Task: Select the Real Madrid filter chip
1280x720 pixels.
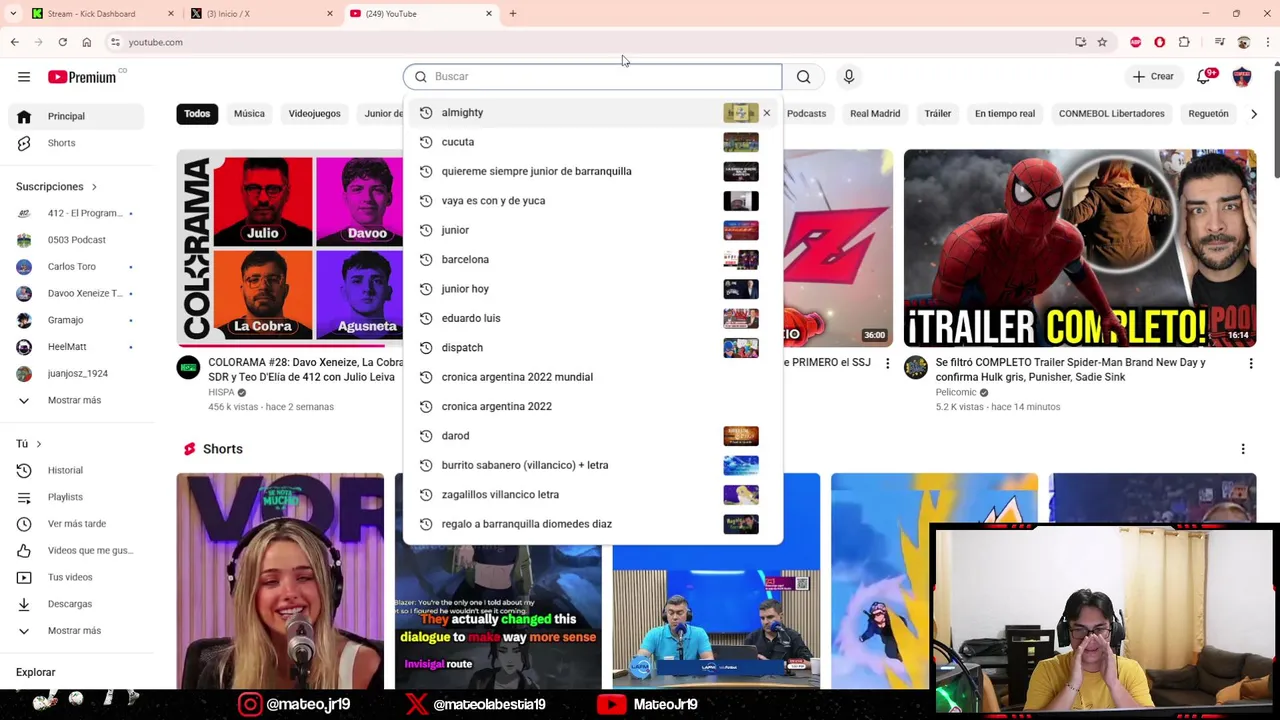Action: coord(875,113)
